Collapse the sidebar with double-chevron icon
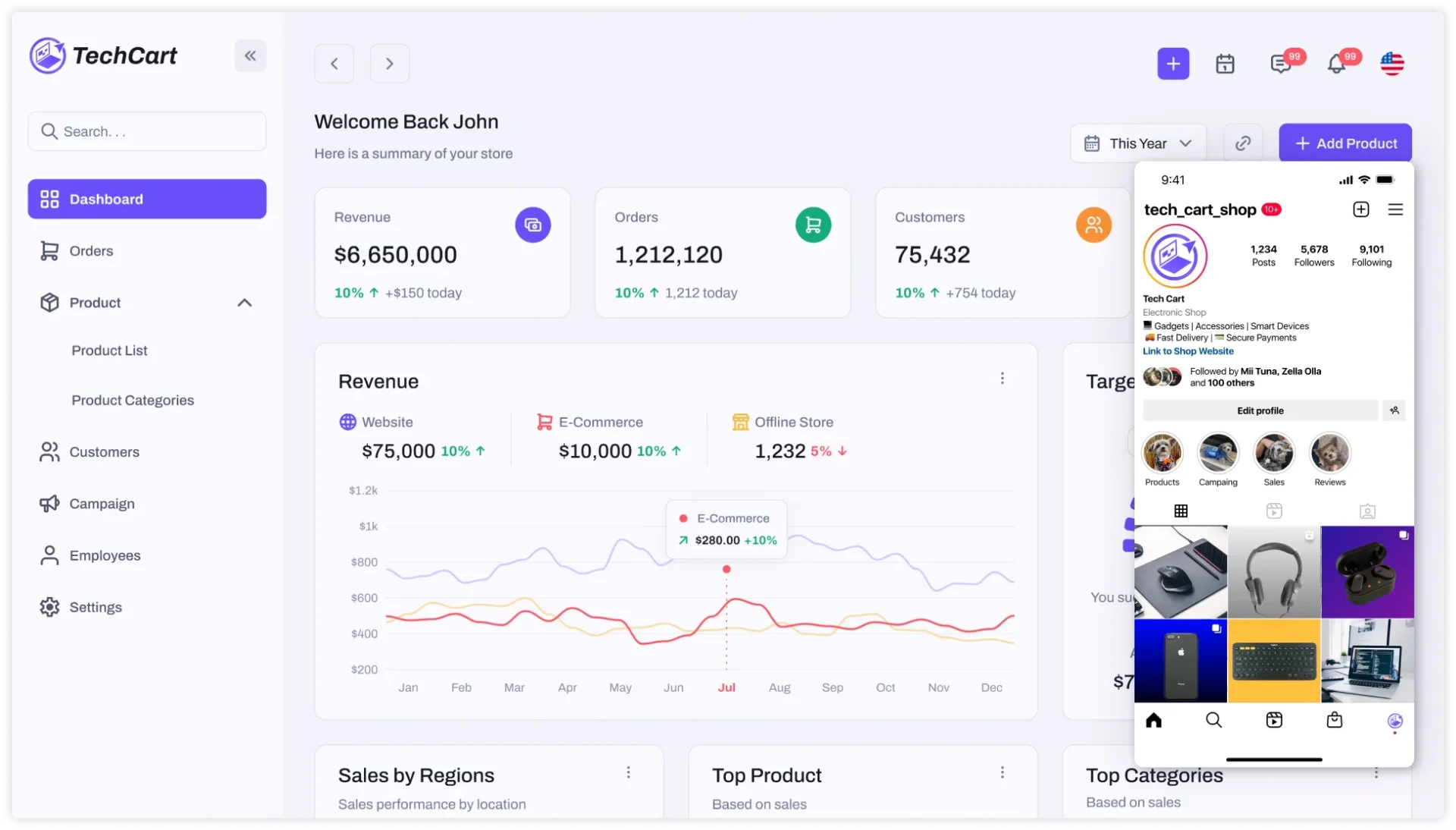 click(x=250, y=55)
